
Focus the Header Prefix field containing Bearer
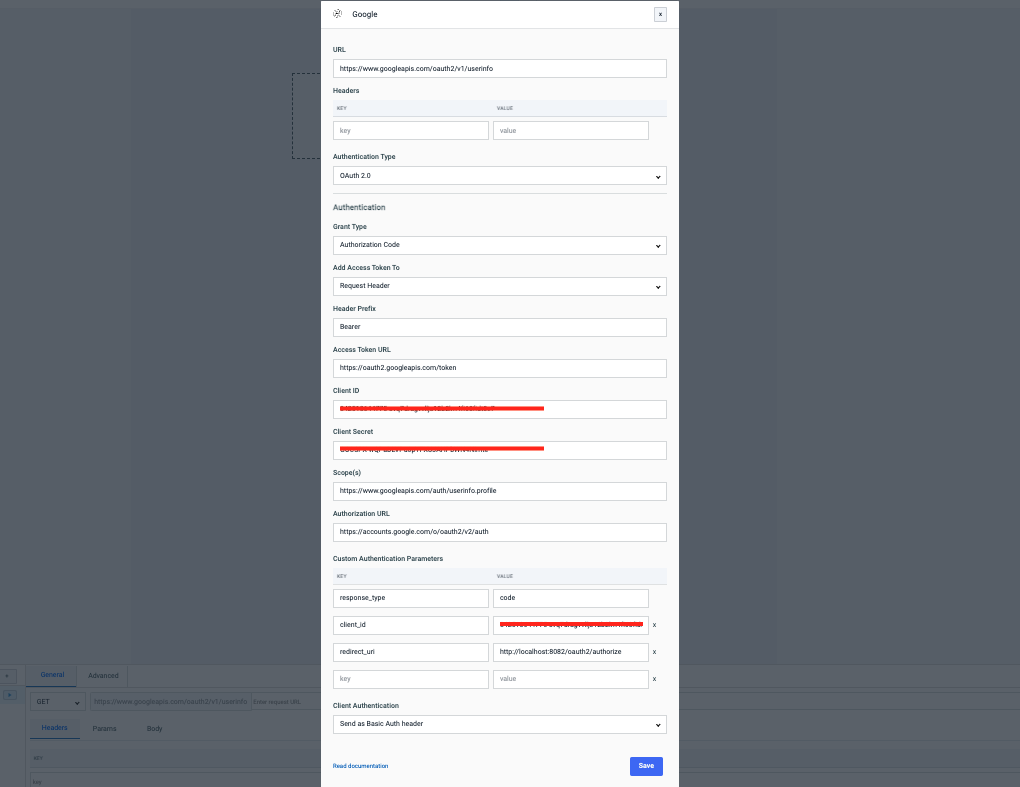(499, 327)
